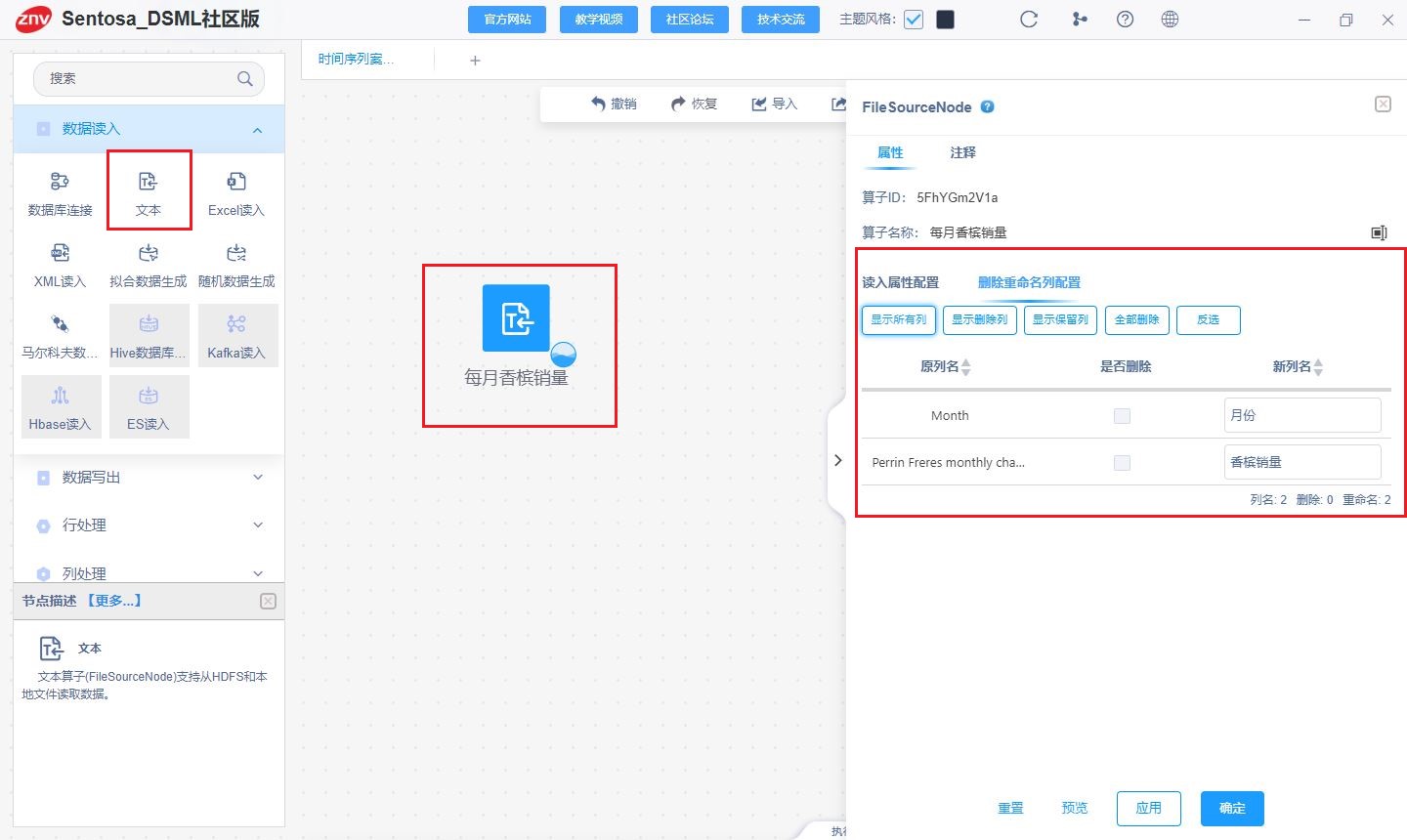Click the search magnifier icon
The image size is (1407, 840).
coord(245,79)
